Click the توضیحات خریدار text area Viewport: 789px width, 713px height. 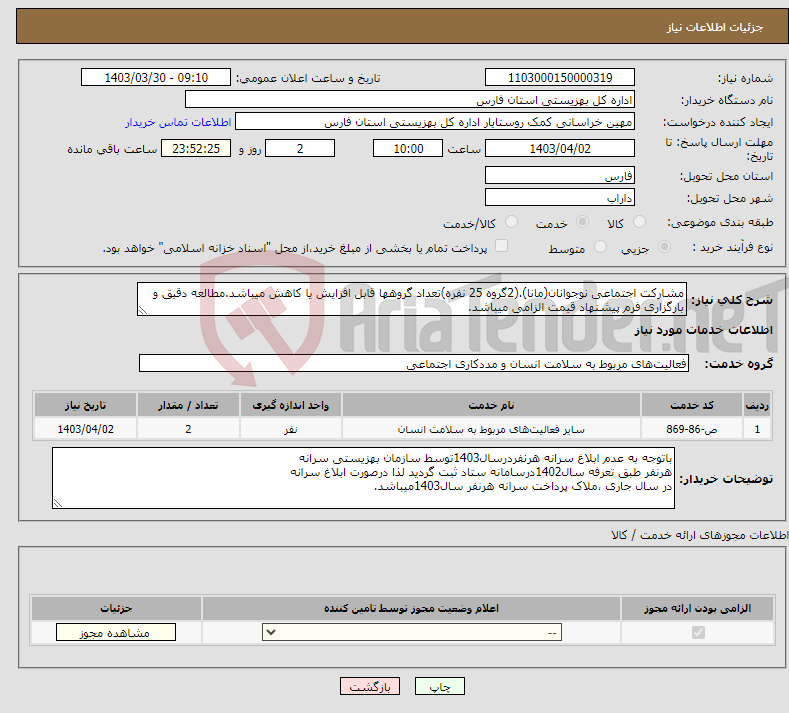coord(363,478)
